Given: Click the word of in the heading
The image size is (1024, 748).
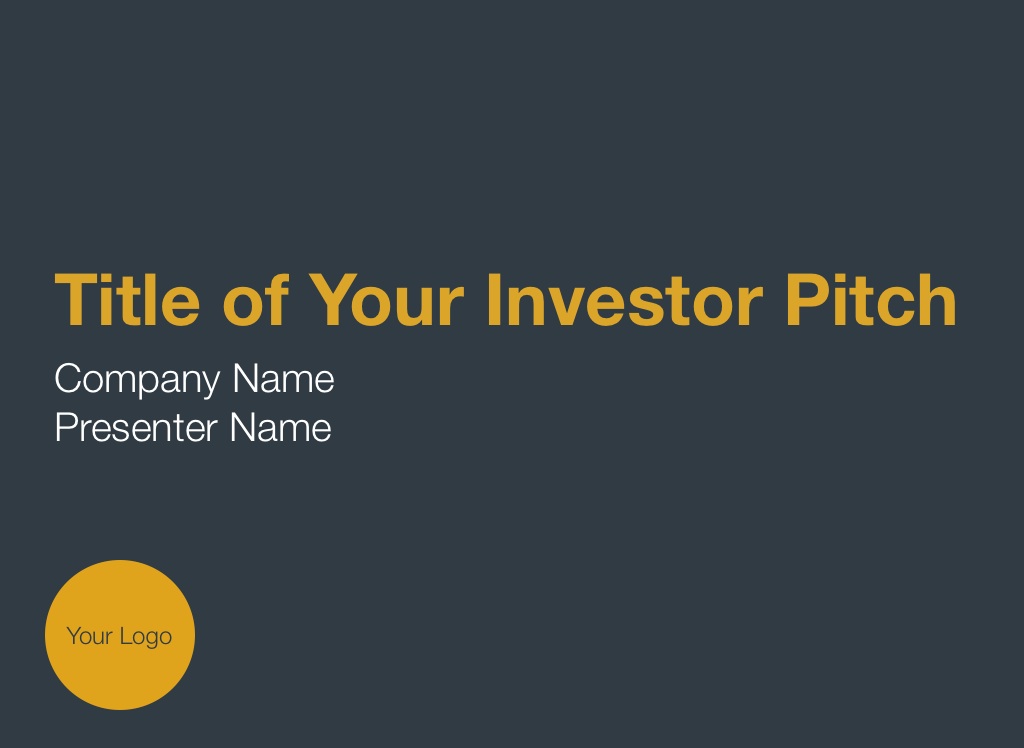Looking at the screenshot, I should (x=255, y=300).
